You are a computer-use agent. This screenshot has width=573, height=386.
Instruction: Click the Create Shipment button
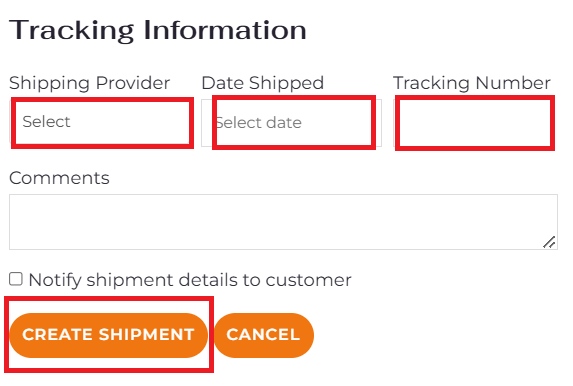pos(108,335)
